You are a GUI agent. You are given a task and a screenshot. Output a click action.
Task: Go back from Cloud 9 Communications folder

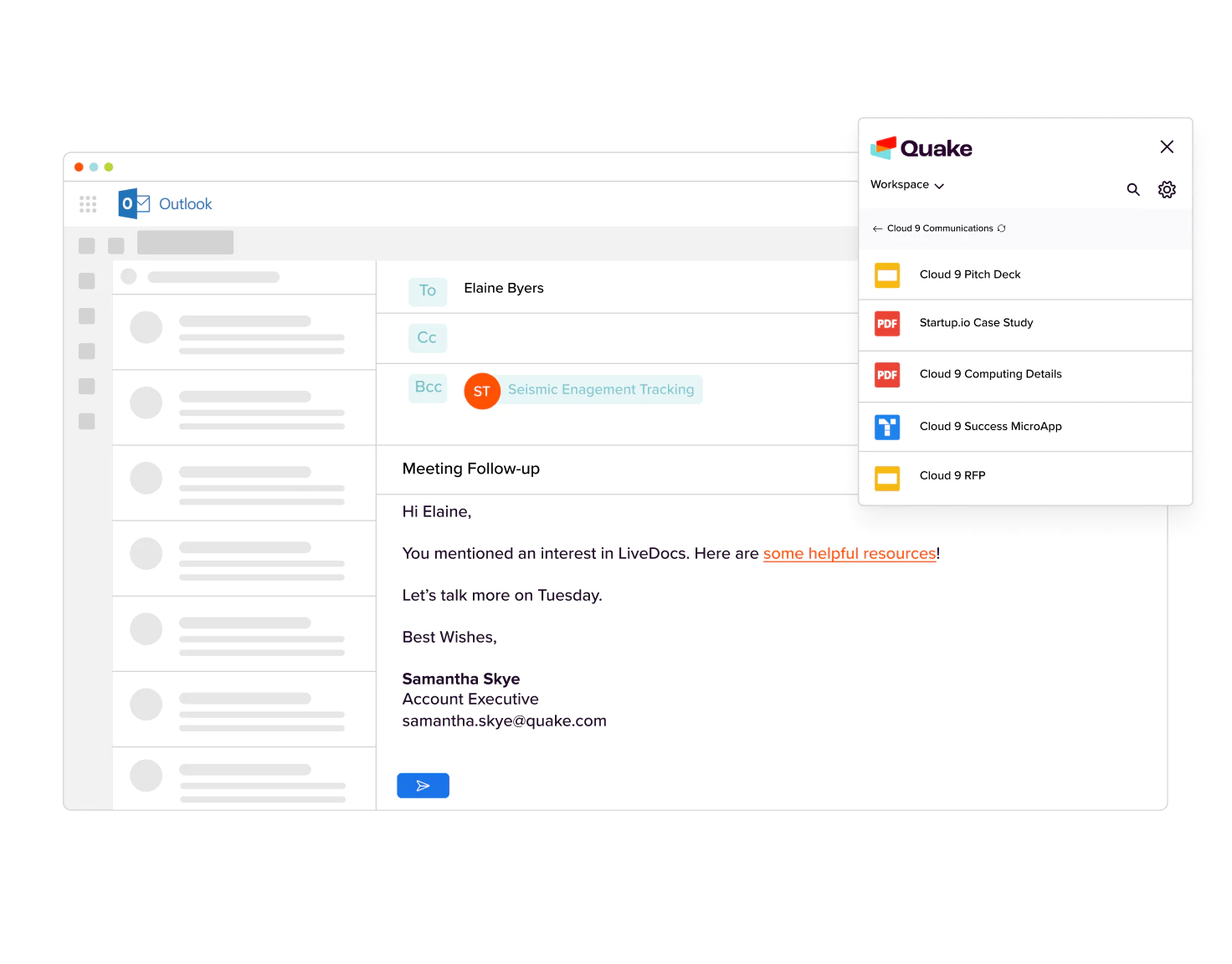point(877,228)
